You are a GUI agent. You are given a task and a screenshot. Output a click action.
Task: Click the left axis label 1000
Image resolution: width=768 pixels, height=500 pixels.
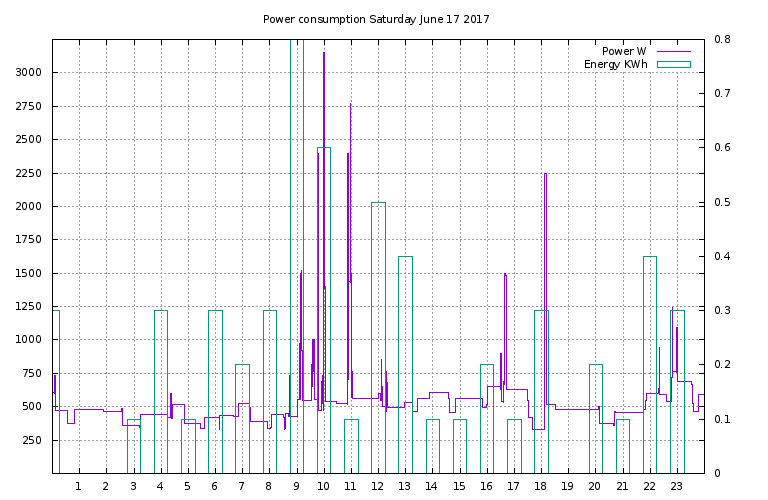point(28,339)
